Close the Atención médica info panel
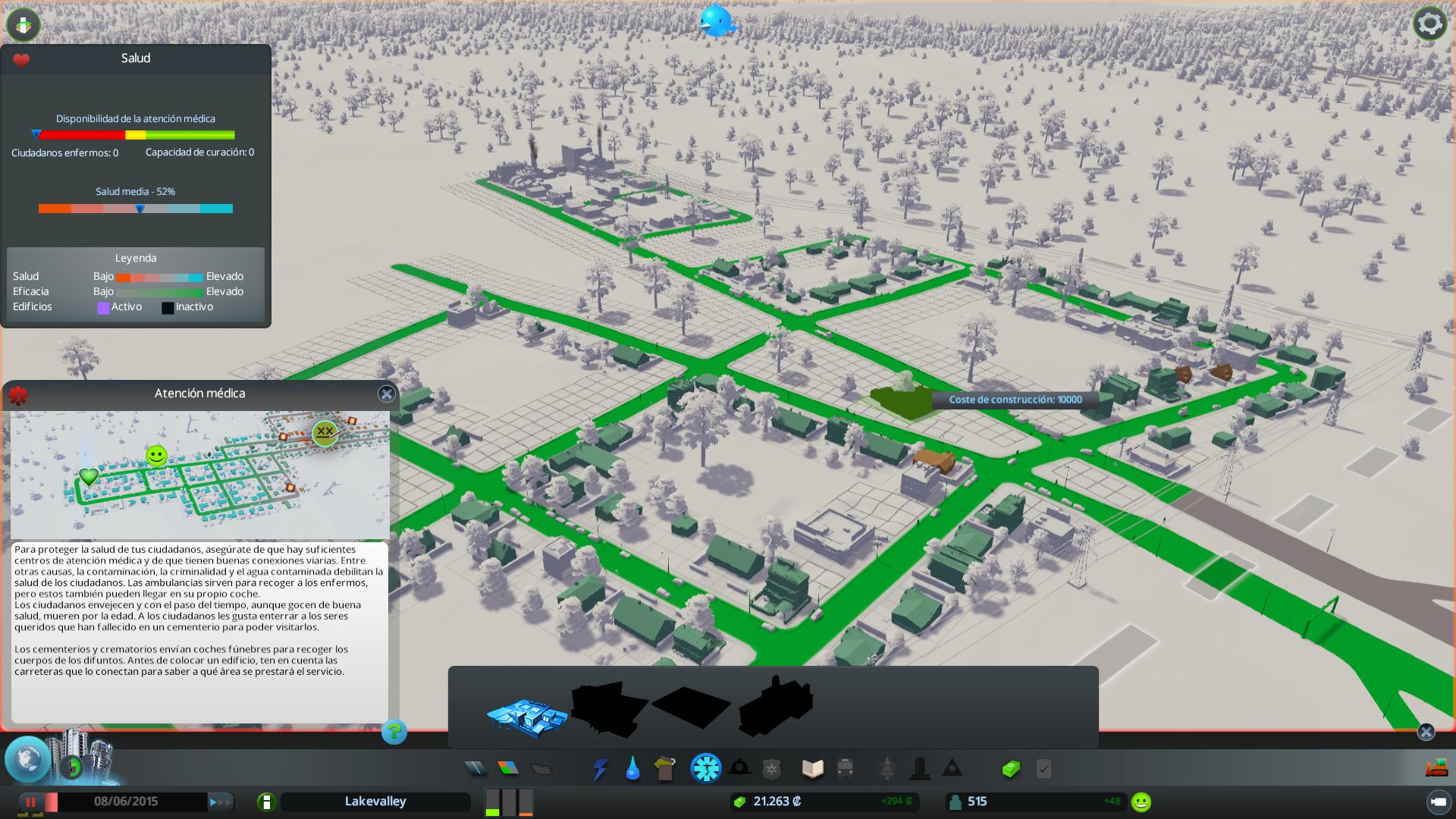Image resolution: width=1456 pixels, height=819 pixels. [x=387, y=394]
